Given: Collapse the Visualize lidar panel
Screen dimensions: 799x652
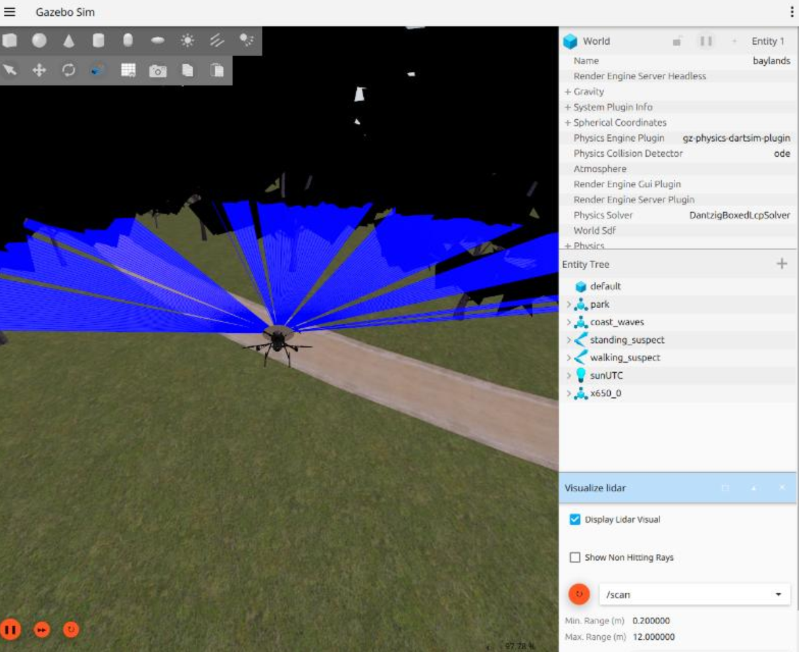Looking at the screenshot, I should tap(754, 488).
